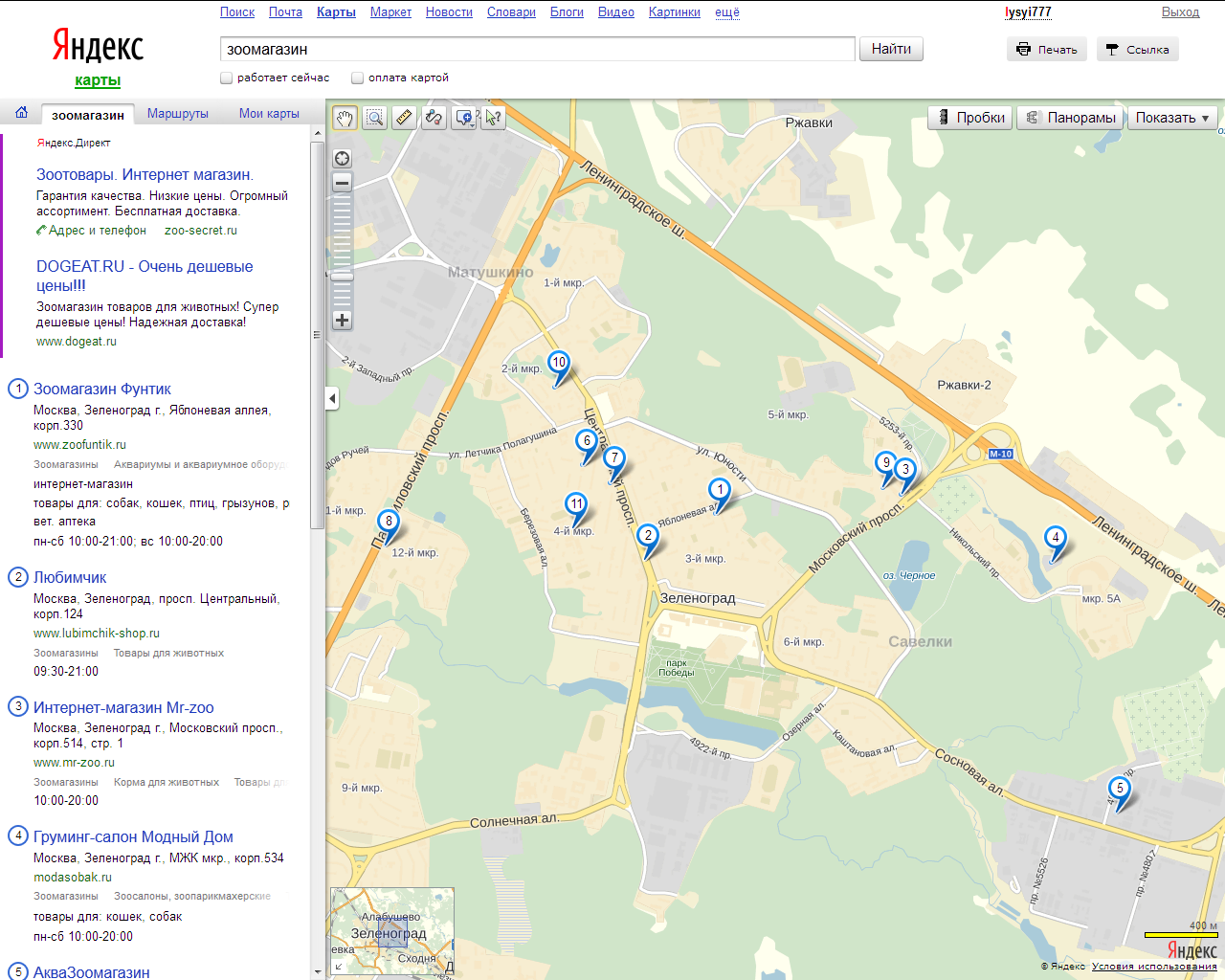Click the Ссылка link button

(x=1137, y=49)
